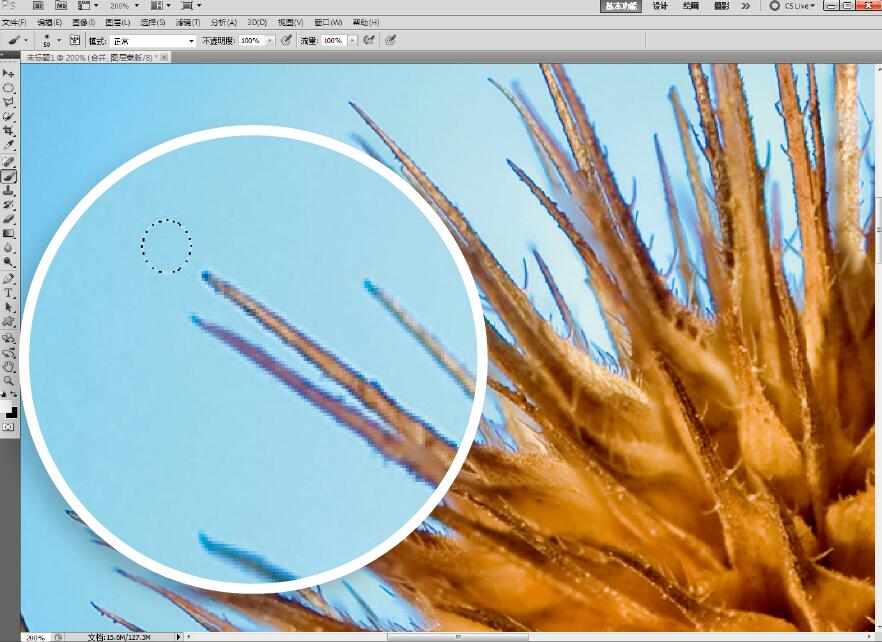
Task: Open the 窗口(W) menu
Action: coord(328,23)
